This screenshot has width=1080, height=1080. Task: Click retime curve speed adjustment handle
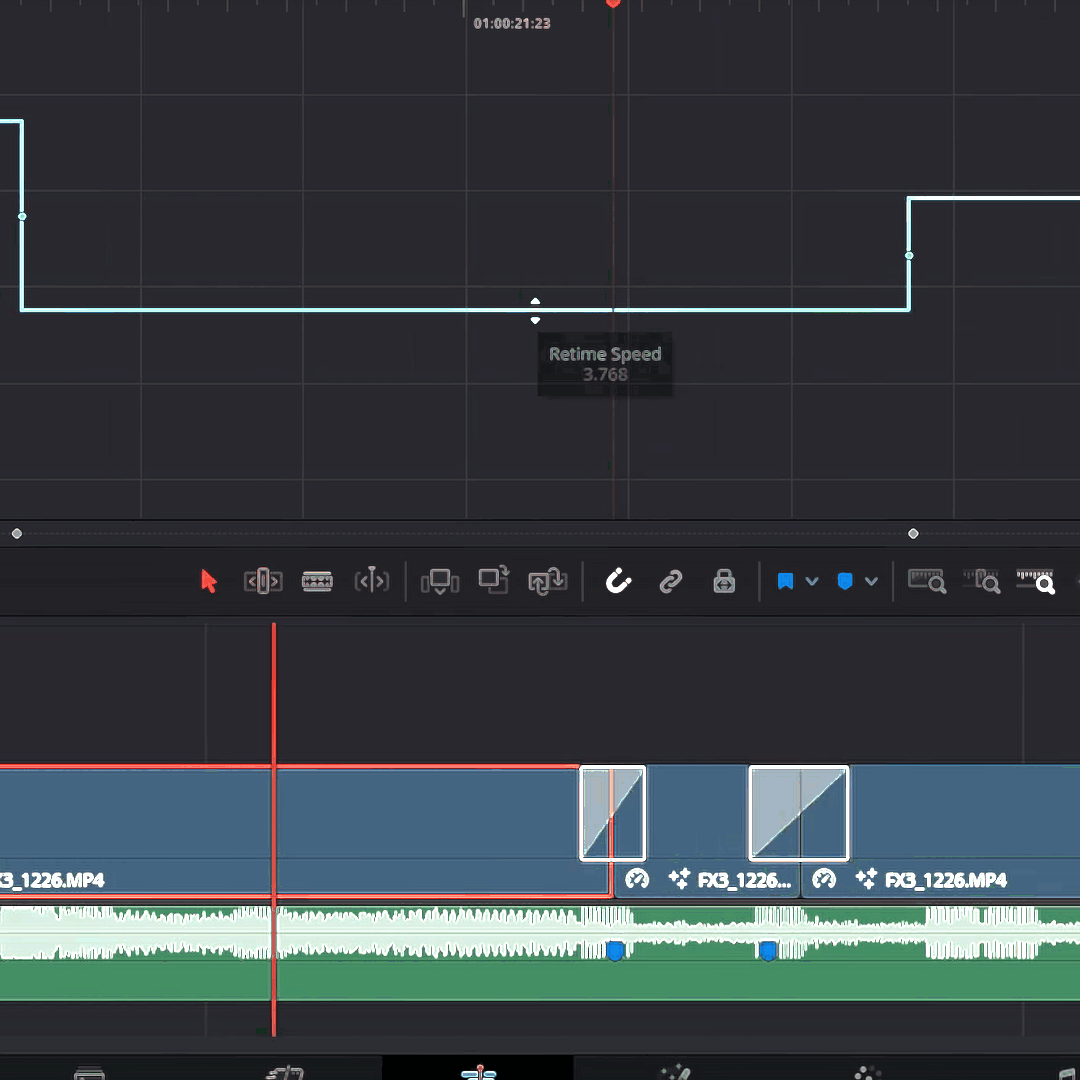(535, 310)
